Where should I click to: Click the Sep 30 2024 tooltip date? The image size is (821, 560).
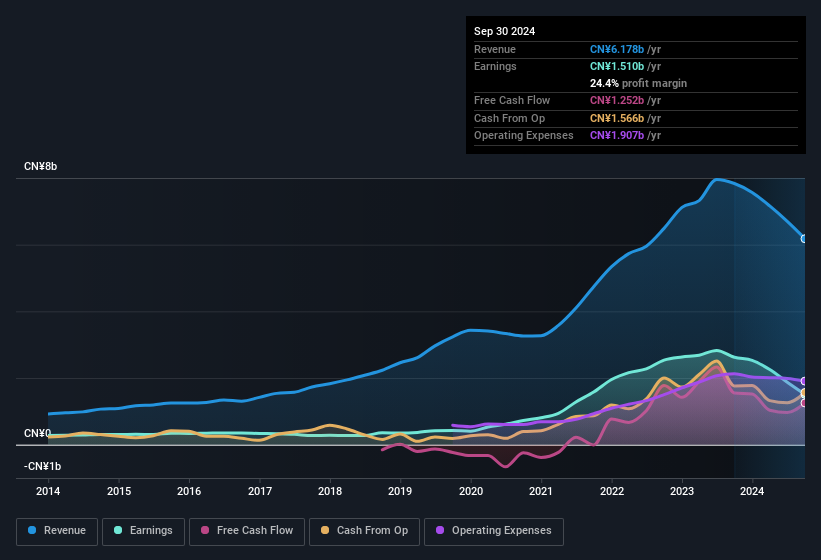504,31
